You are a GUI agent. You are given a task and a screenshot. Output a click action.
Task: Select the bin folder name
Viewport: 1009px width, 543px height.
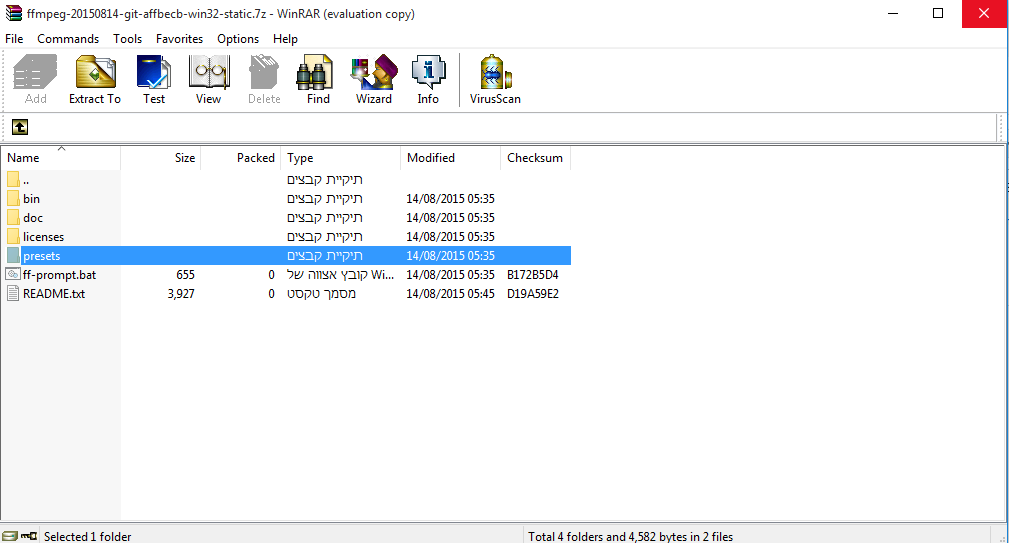pyautogui.click(x=32, y=199)
